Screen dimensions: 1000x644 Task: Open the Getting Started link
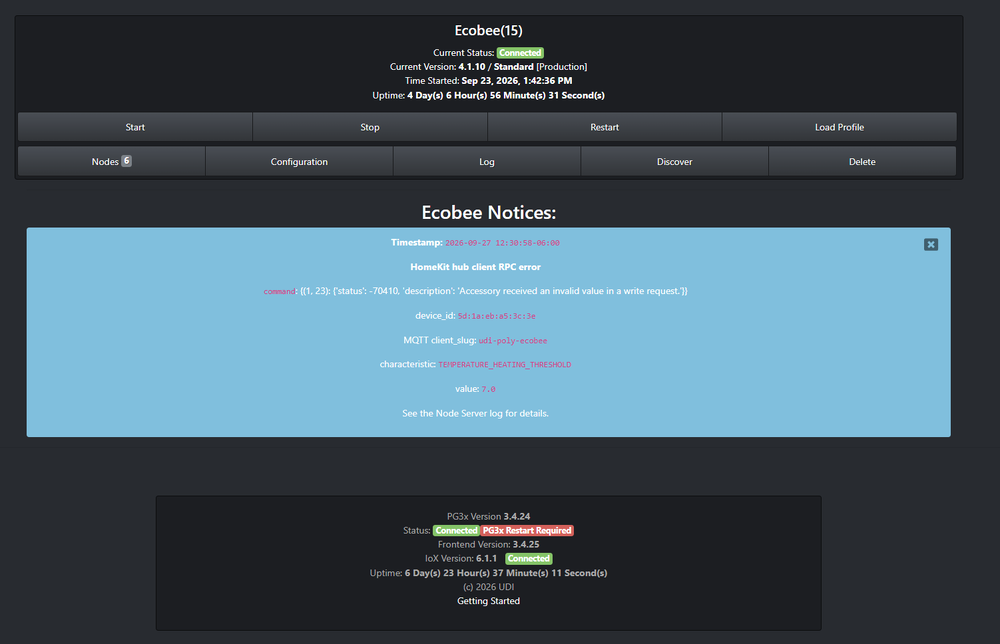click(x=489, y=601)
